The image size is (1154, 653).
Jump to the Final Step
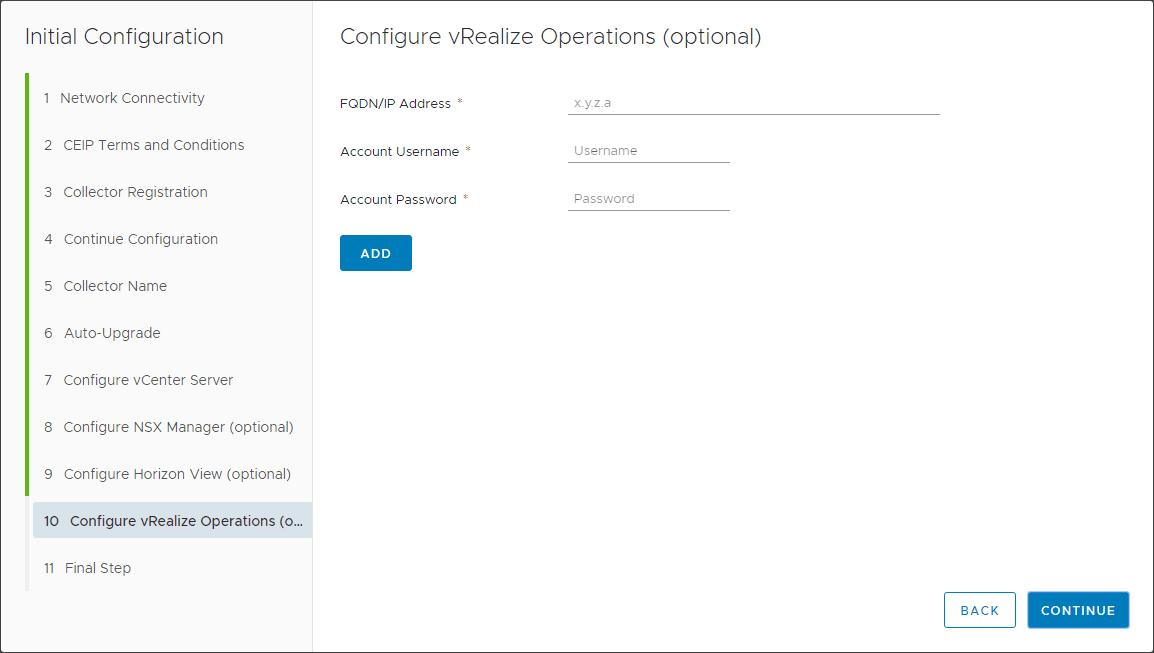(97, 568)
